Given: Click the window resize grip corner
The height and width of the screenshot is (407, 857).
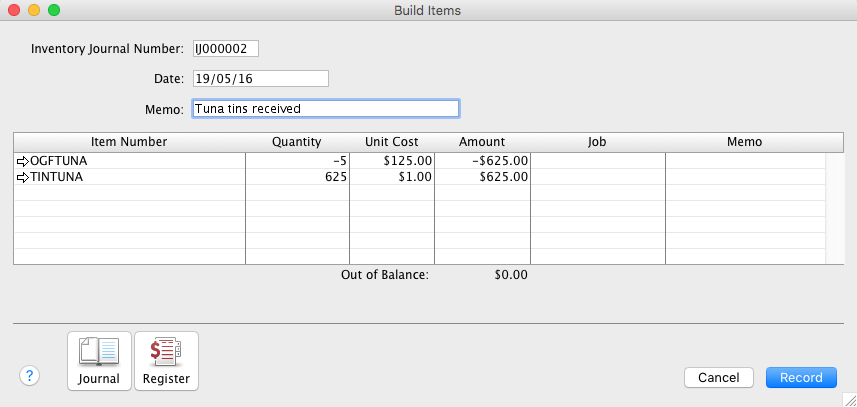Looking at the screenshot, I should click(849, 399).
